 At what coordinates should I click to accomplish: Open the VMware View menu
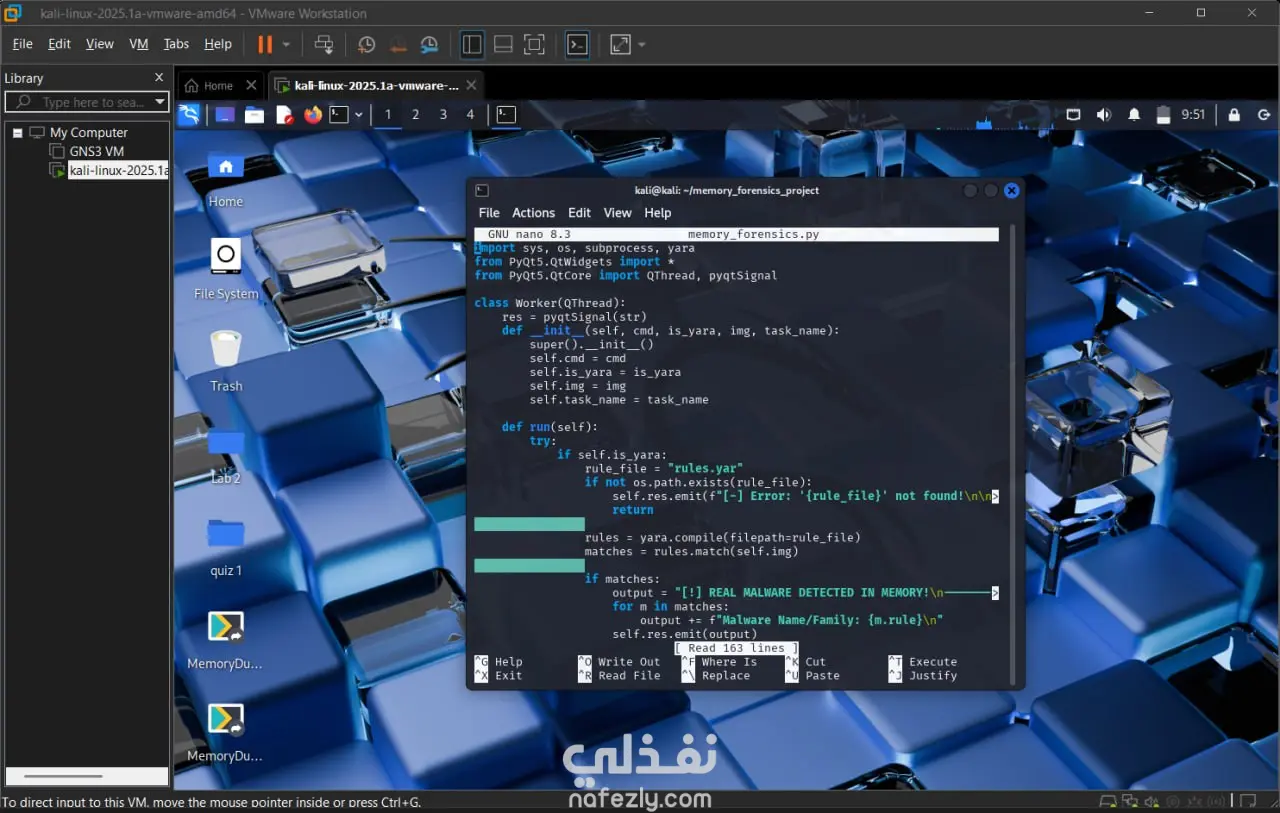[100, 44]
